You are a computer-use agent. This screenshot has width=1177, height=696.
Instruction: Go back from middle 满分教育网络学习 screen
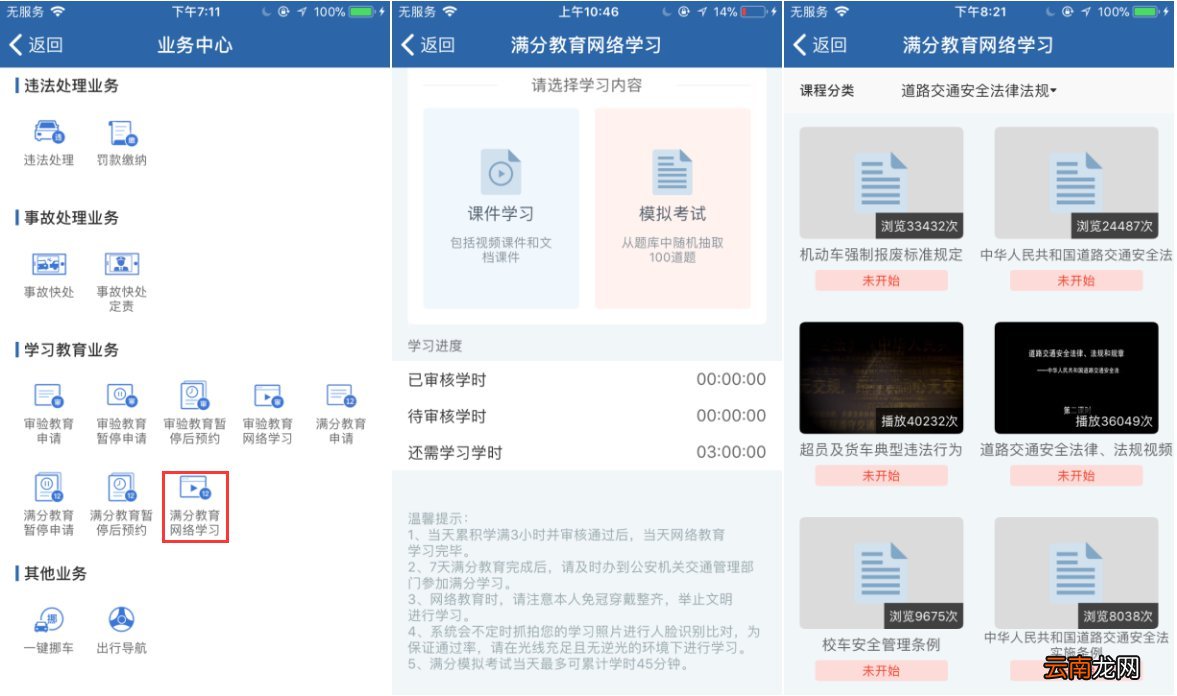point(428,45)
